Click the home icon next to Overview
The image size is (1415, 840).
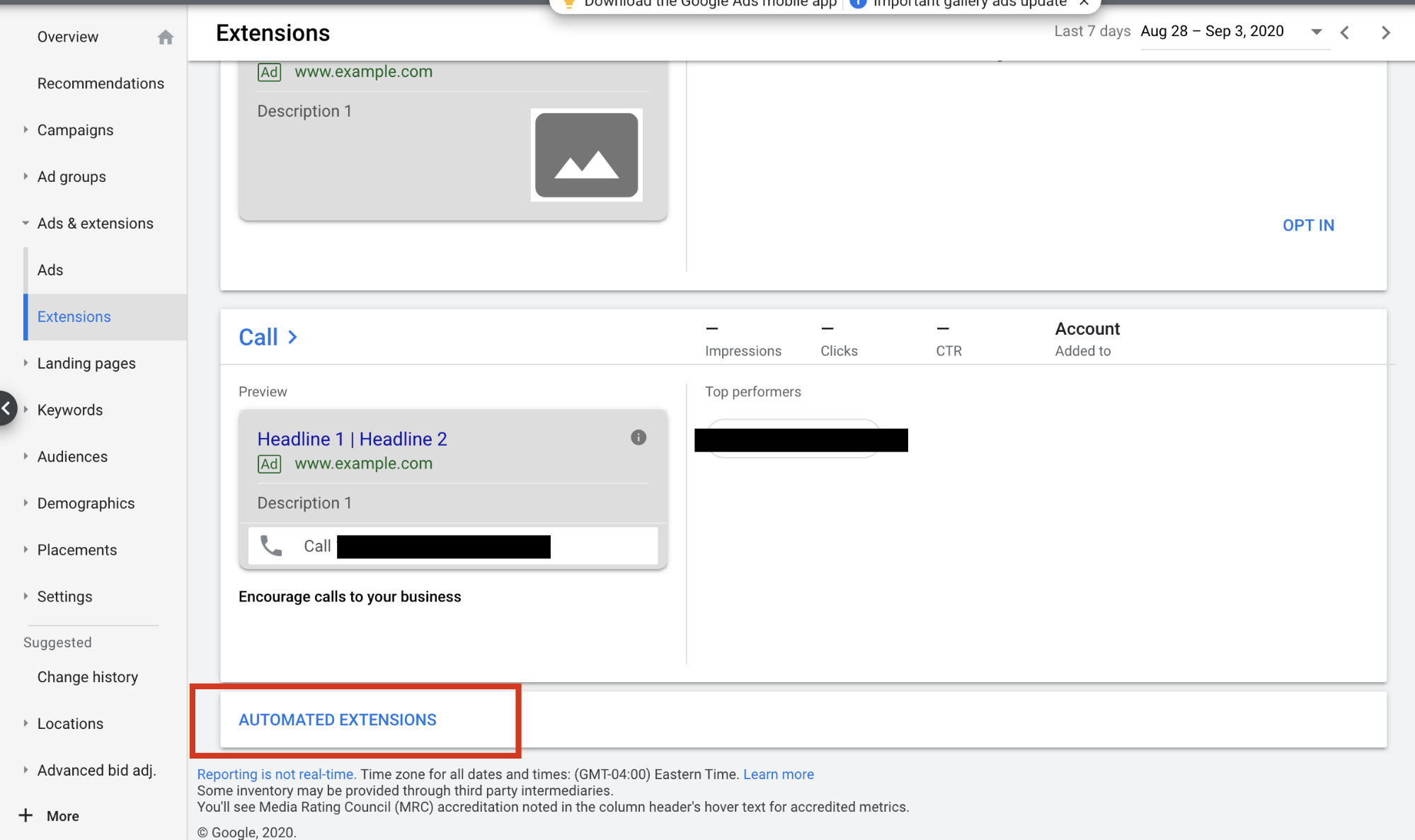point(166,37)
